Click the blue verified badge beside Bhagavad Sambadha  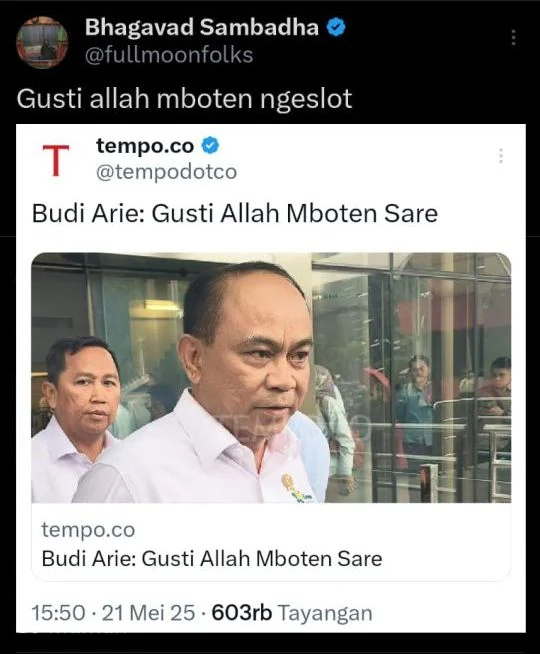click(x=336, y=28)
